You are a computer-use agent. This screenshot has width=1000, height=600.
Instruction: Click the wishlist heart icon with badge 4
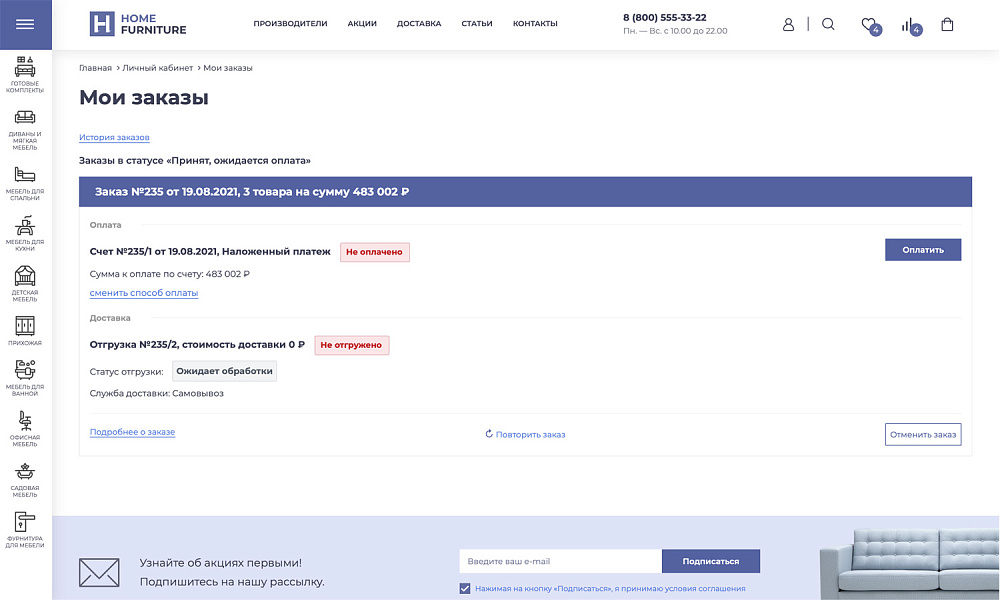[869, 24]
